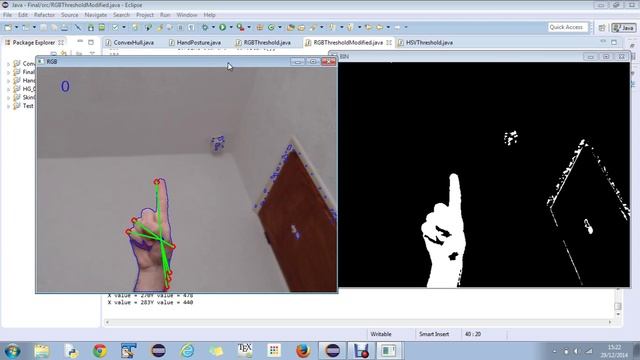The width and height of the screenshot is (640, 360).
Task: Select the Java perspective button
Action: (623, 27)
